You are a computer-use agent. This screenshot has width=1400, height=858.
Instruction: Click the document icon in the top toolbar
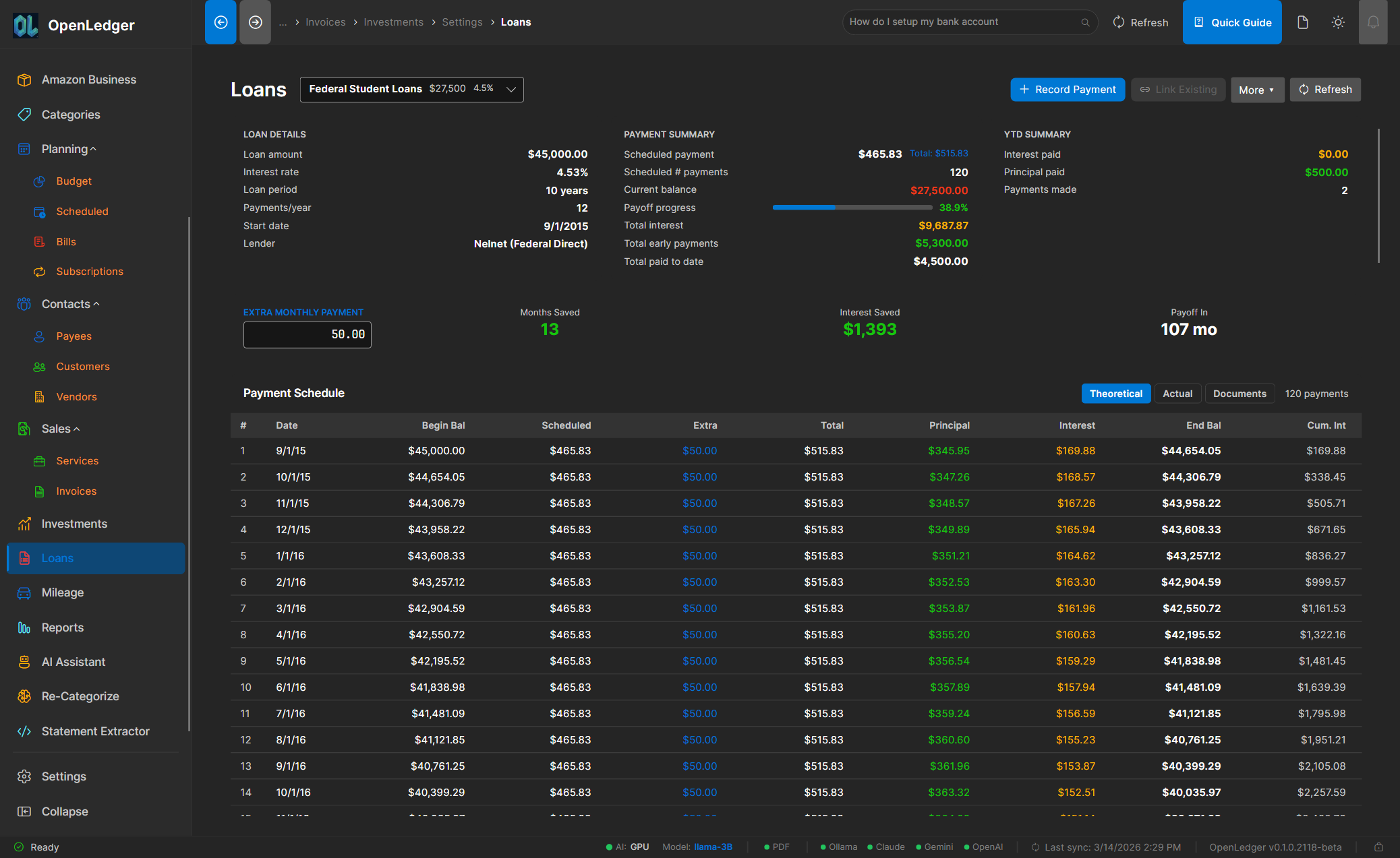point(1302,22)
